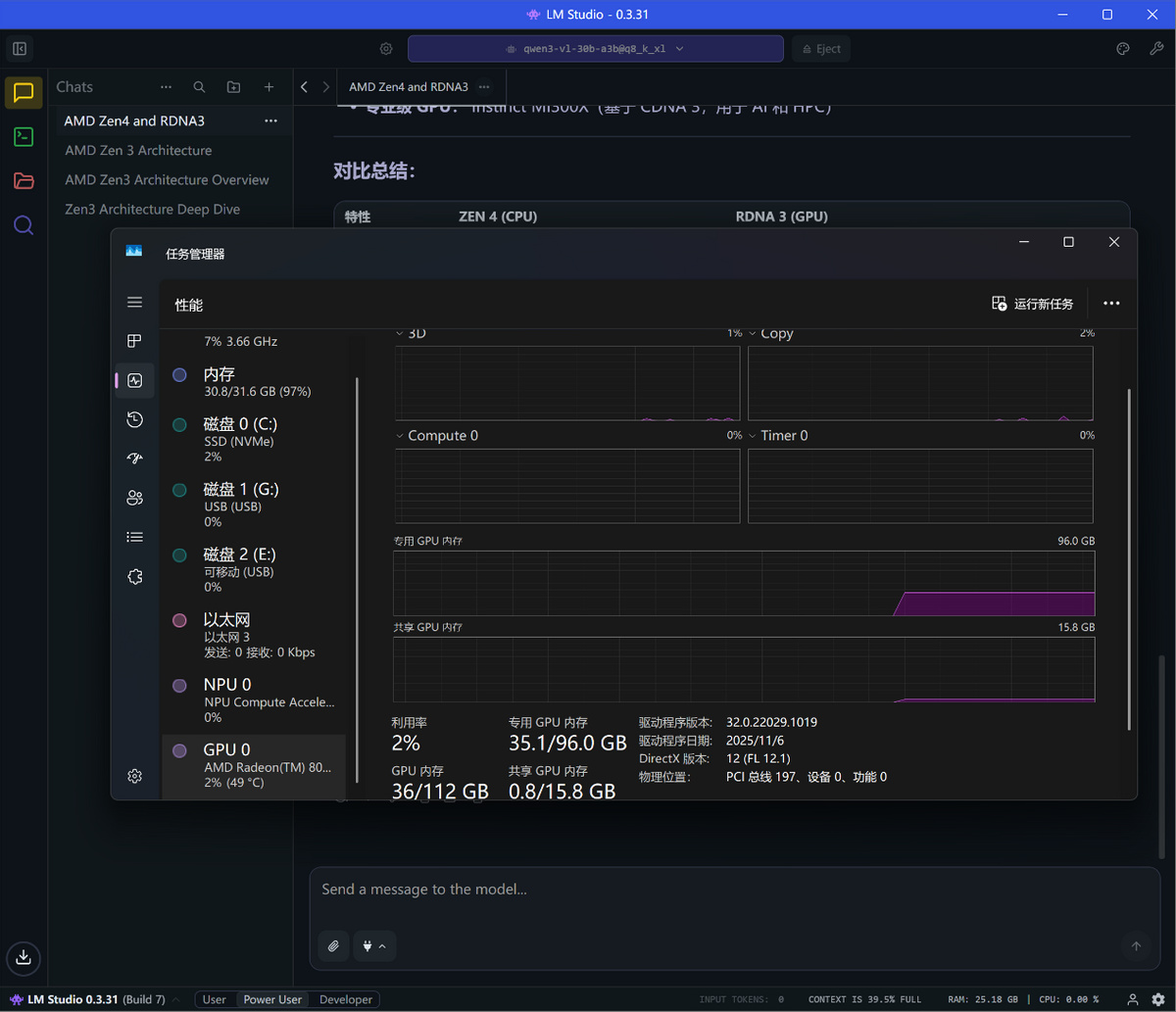Open app settings gear in status bar
1176x1012 pixels.
[1157, 999]
